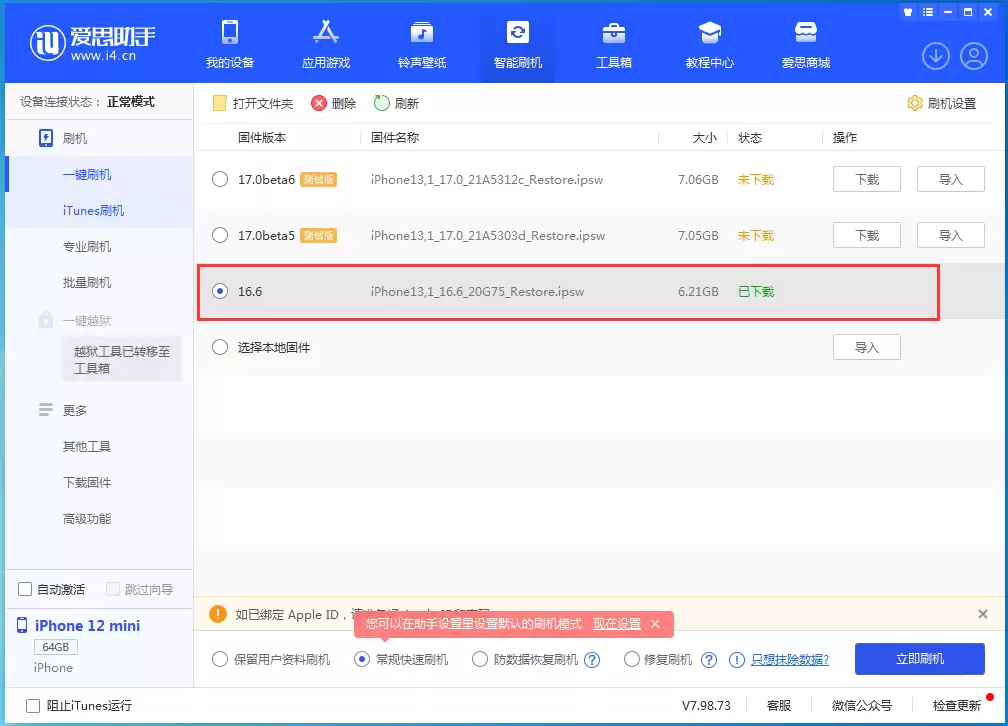
Task: Click 导入 button for 17.0beta6
Action: point(950,179)
